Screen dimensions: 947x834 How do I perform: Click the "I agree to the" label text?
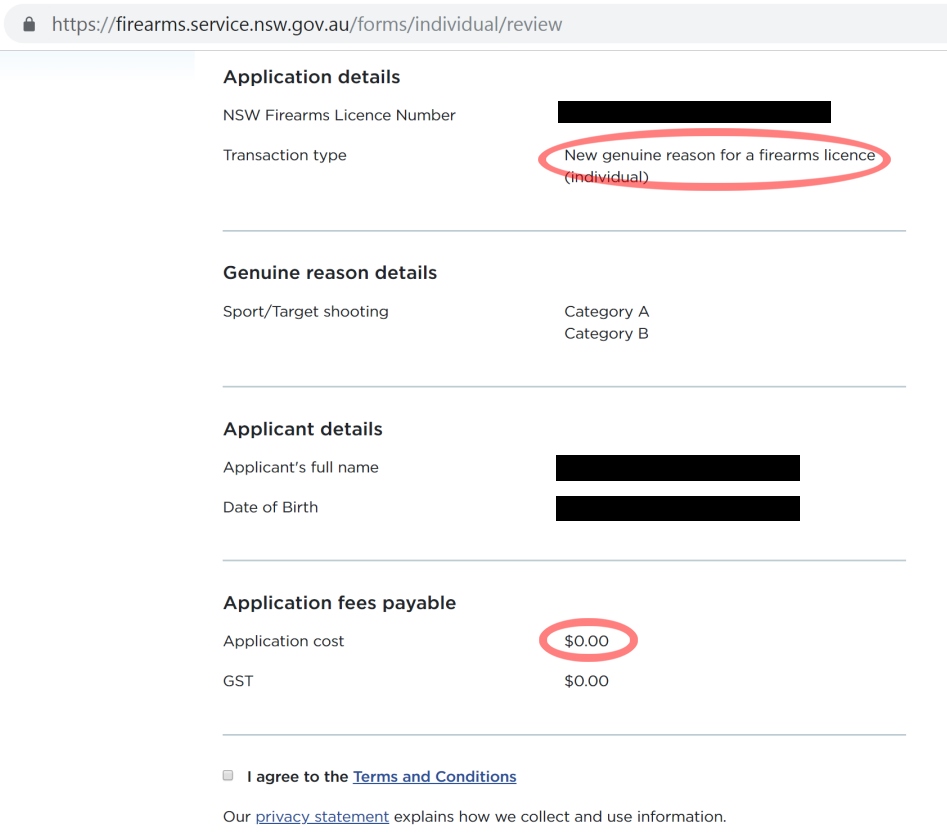(297, 776)
